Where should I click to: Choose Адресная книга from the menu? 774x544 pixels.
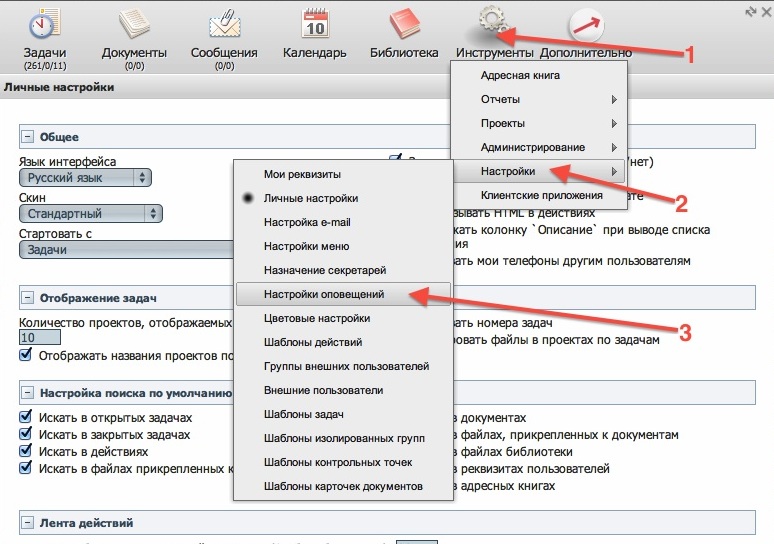tap(520, 75)
